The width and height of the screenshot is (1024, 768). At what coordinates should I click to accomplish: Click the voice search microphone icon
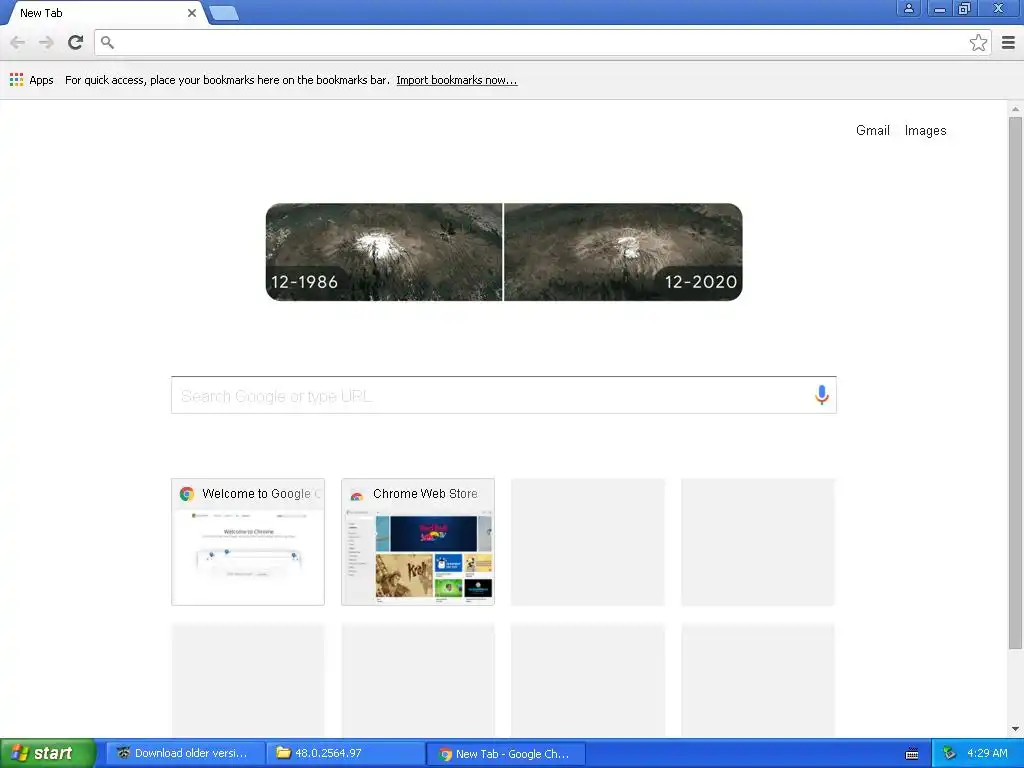(x=822, y=395)
